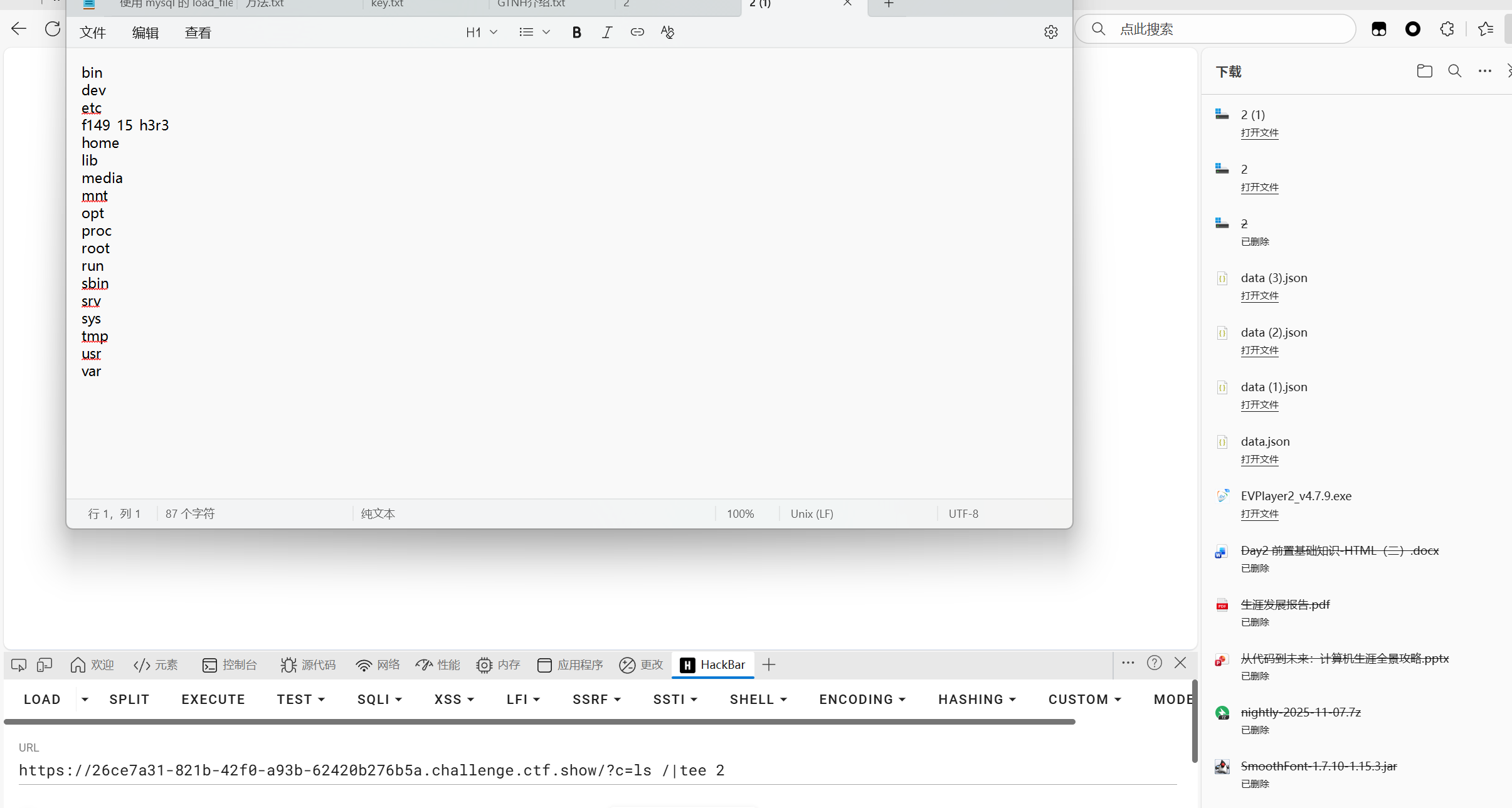Toggle italic text formatting

point(606,33)
